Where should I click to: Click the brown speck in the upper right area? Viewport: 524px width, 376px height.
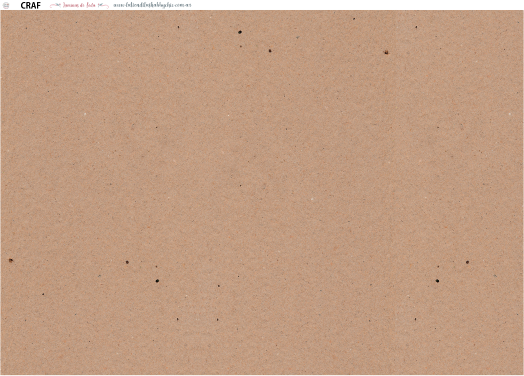(386, 52)
